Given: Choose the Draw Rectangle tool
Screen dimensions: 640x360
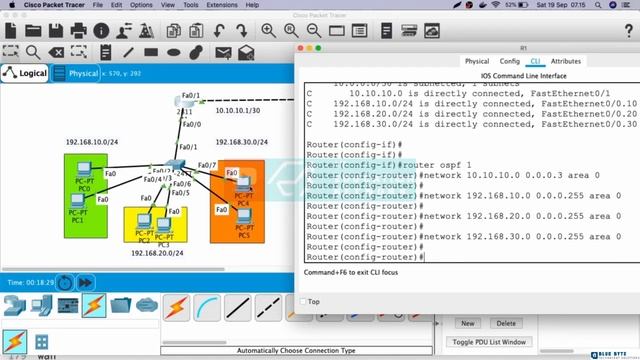Looking at the screenshot, I should click(151, 52).
